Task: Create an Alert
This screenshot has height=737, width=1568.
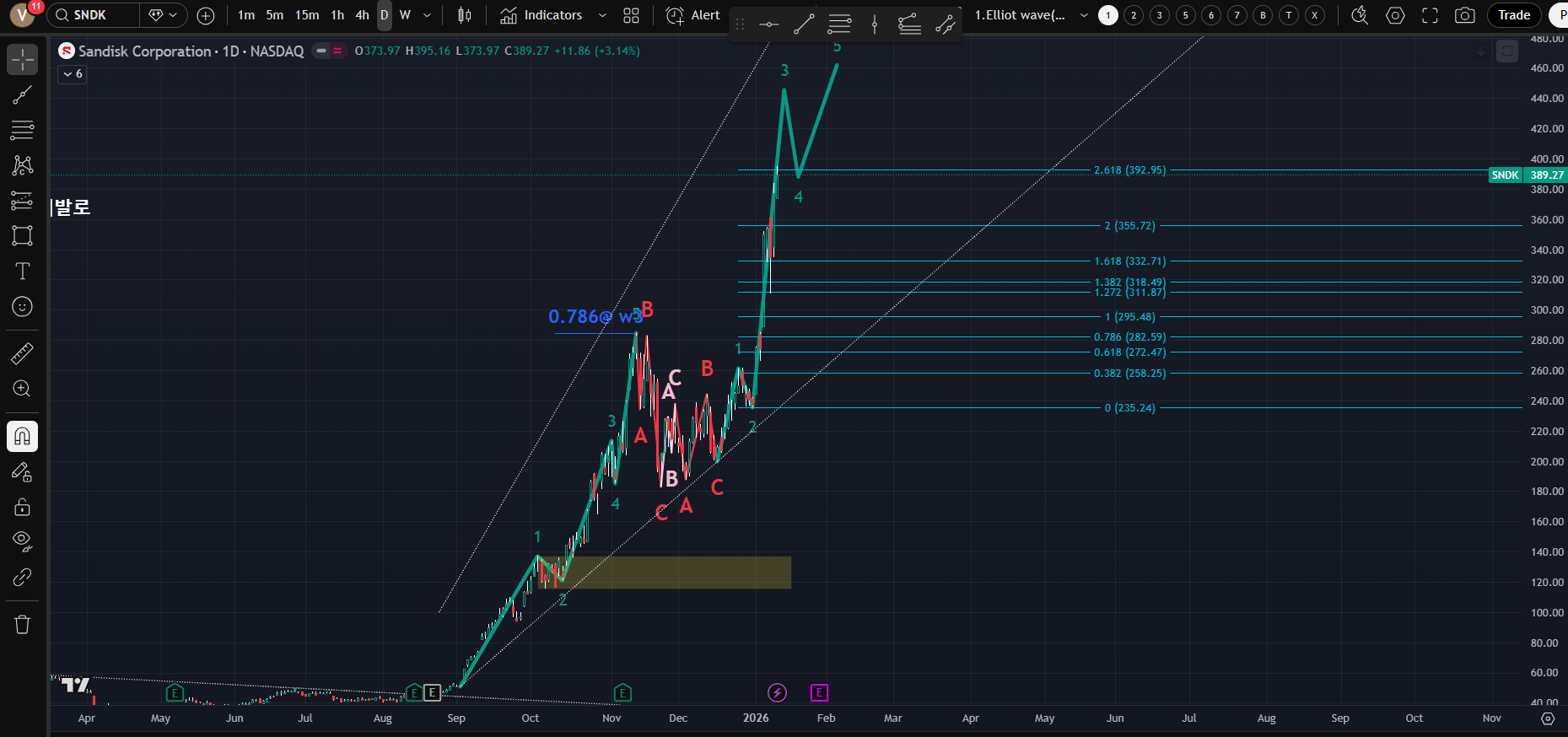Action: tap(693, 15)
